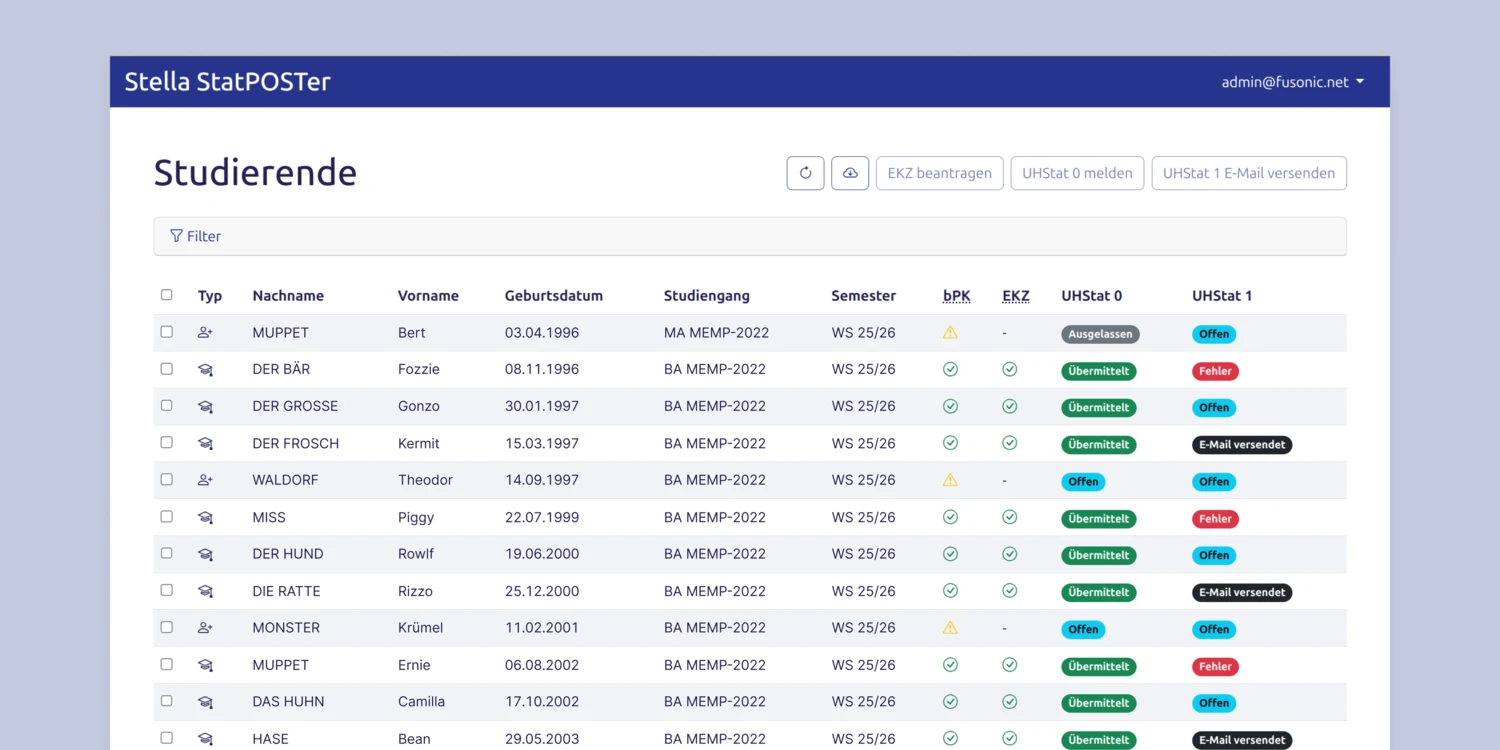Check the MISS Piggy row checkbox

[166, 517]
